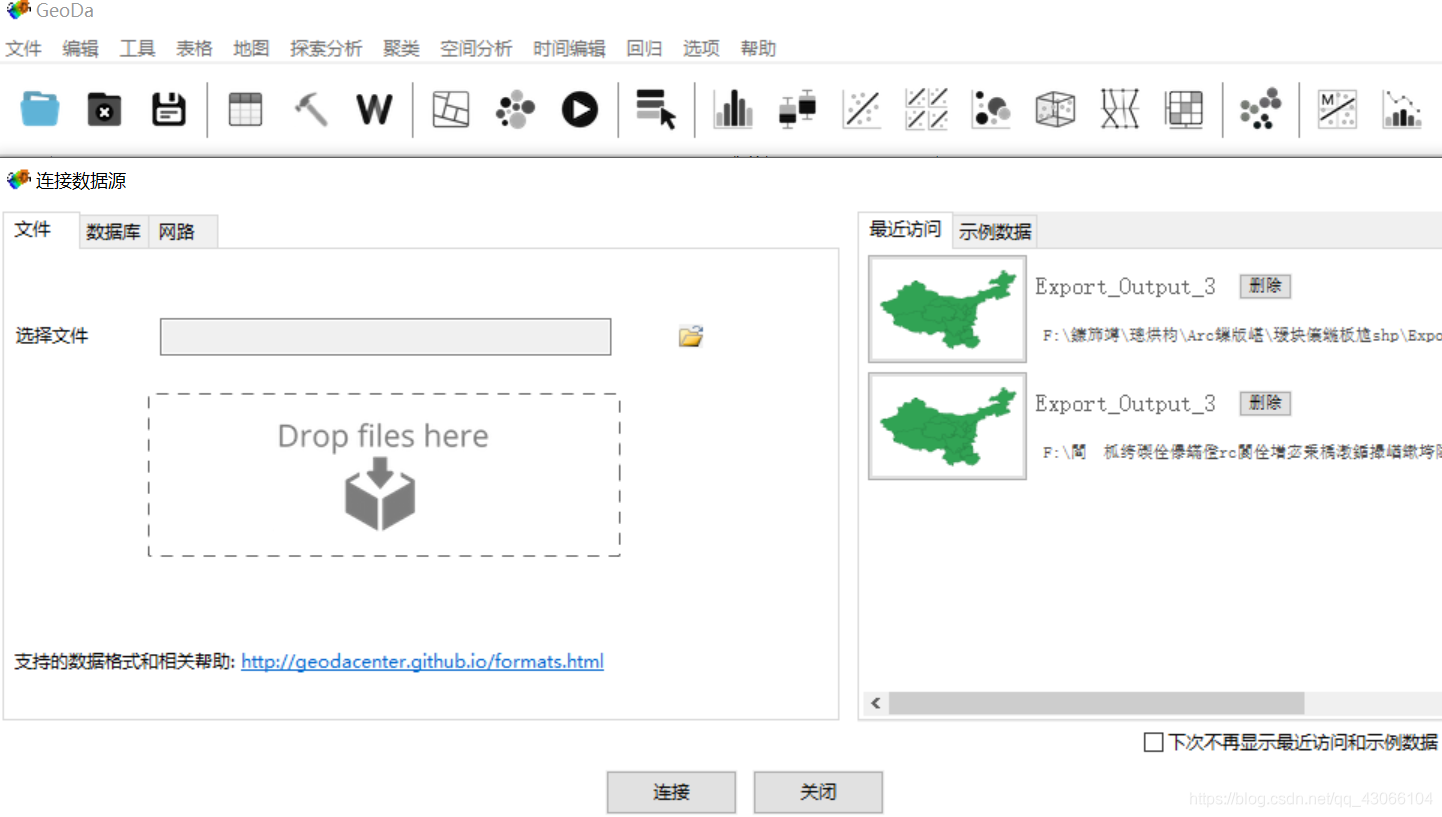Switch to the 数据库 tab
This screenshot has height=817, width=1442.
point(114,232)
